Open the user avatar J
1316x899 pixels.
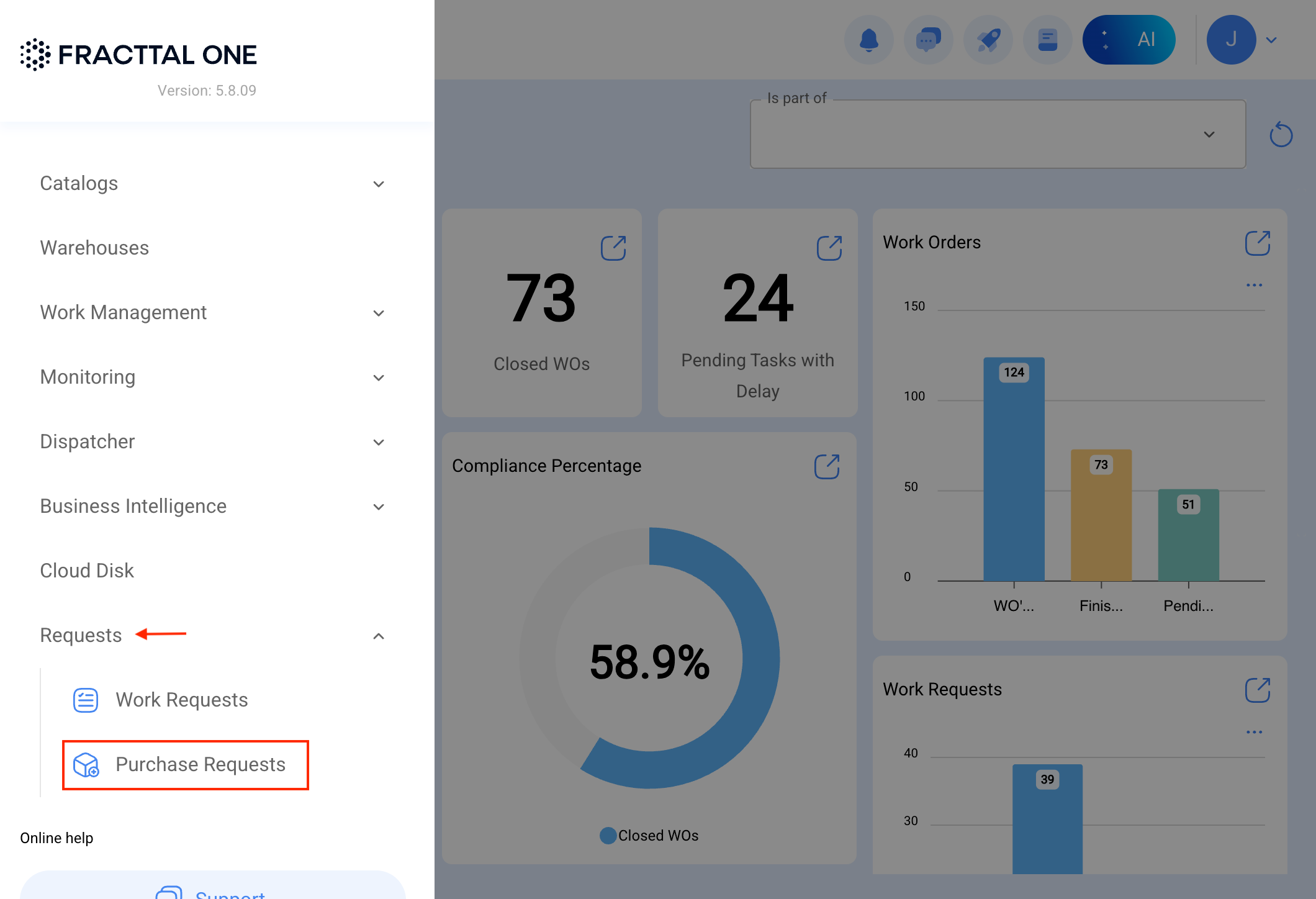pyautogui.click(x=1232, y=40)
